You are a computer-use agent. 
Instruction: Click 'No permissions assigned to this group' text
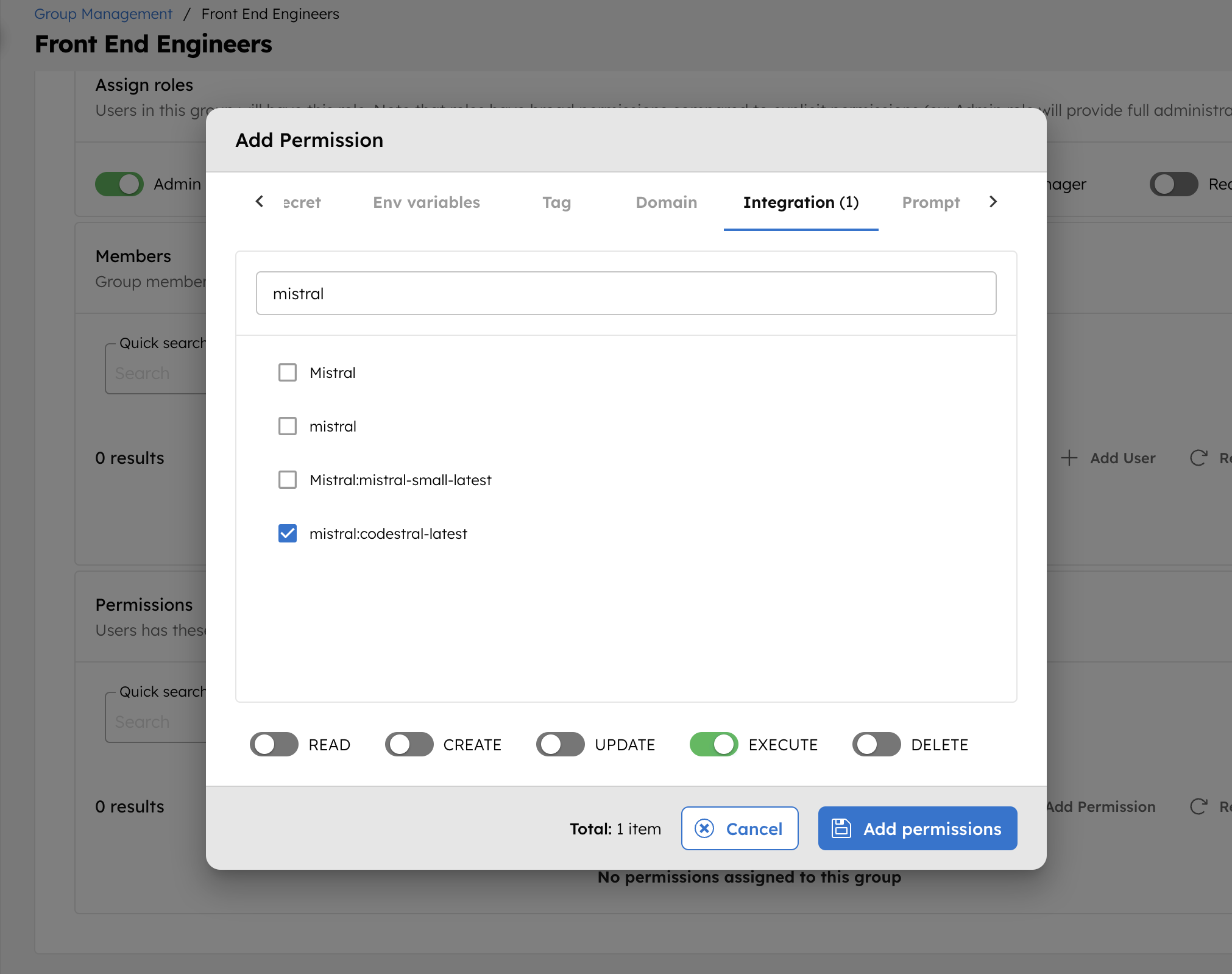coord(749,877)
